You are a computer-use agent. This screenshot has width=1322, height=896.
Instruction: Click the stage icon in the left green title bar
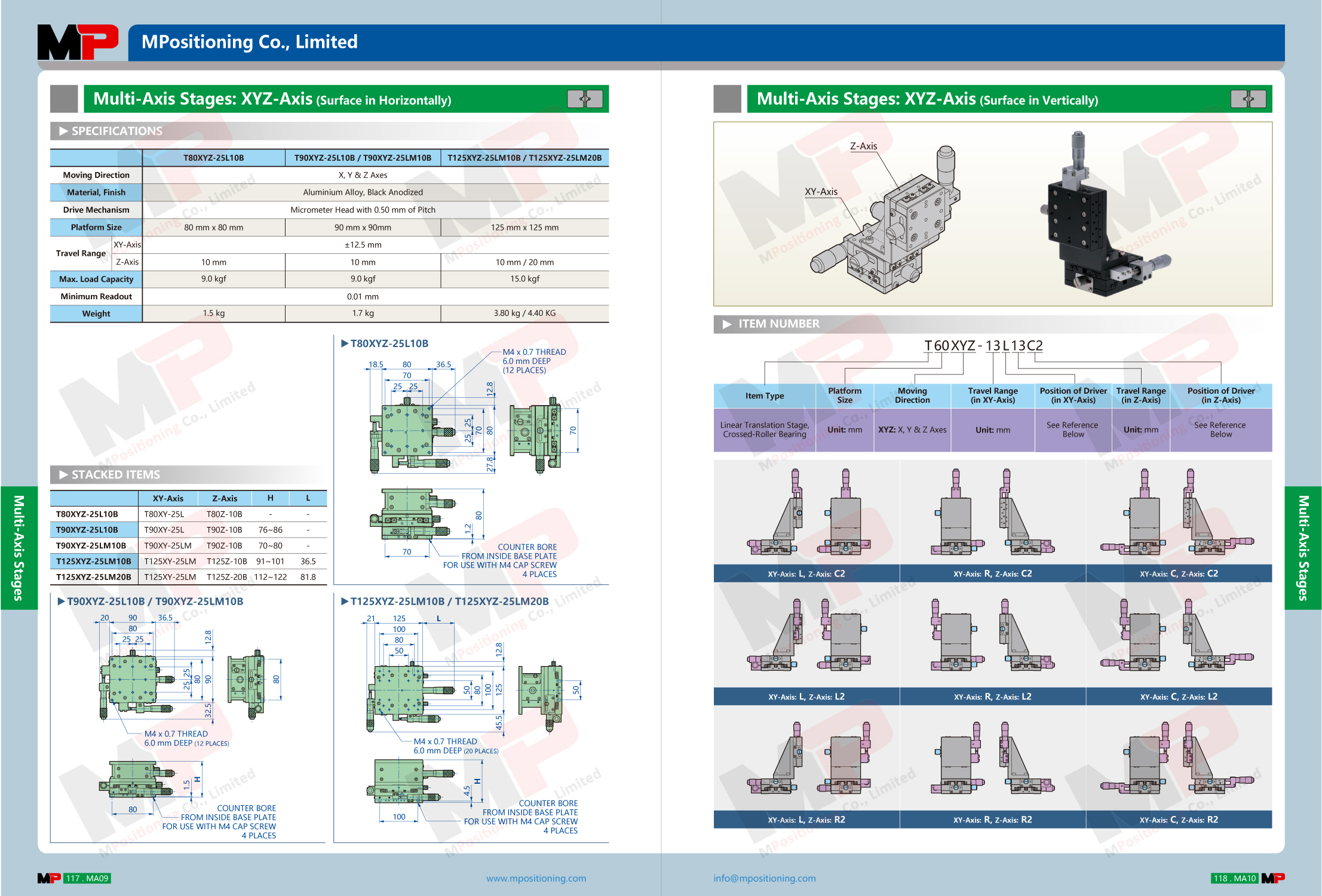tap(585, 99)
